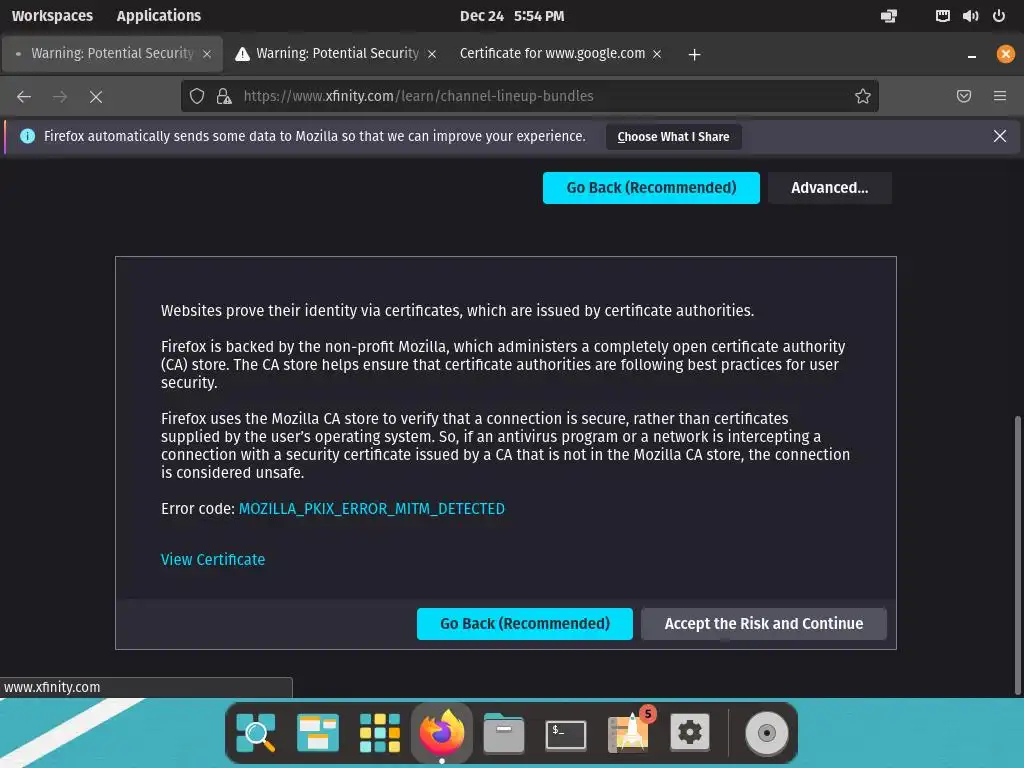
Task: Click Accept the Risk and Continue
Action: [x=763, y=624]
